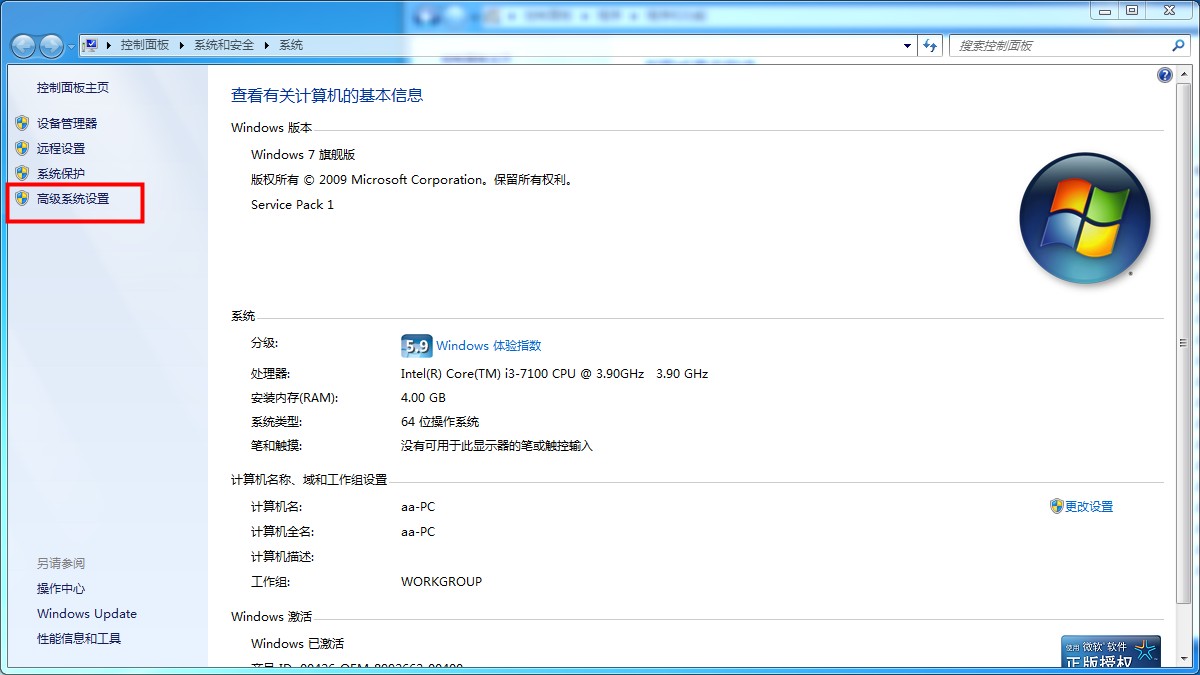
Task: Select 系统和安全 in the breadcrumb path
Action: point(224,45)
